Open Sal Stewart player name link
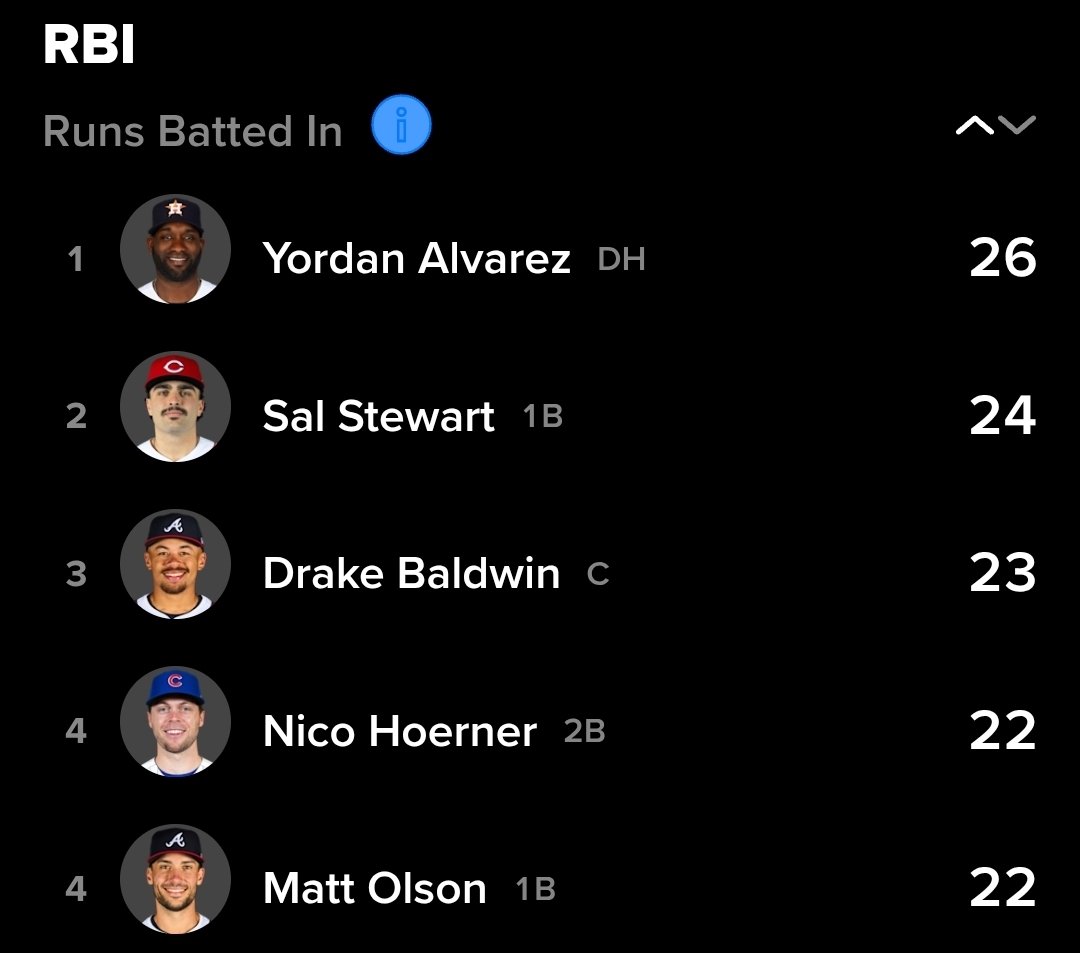Image resolution: width=1080 pixels, height=953 pixels. (378, 416)
